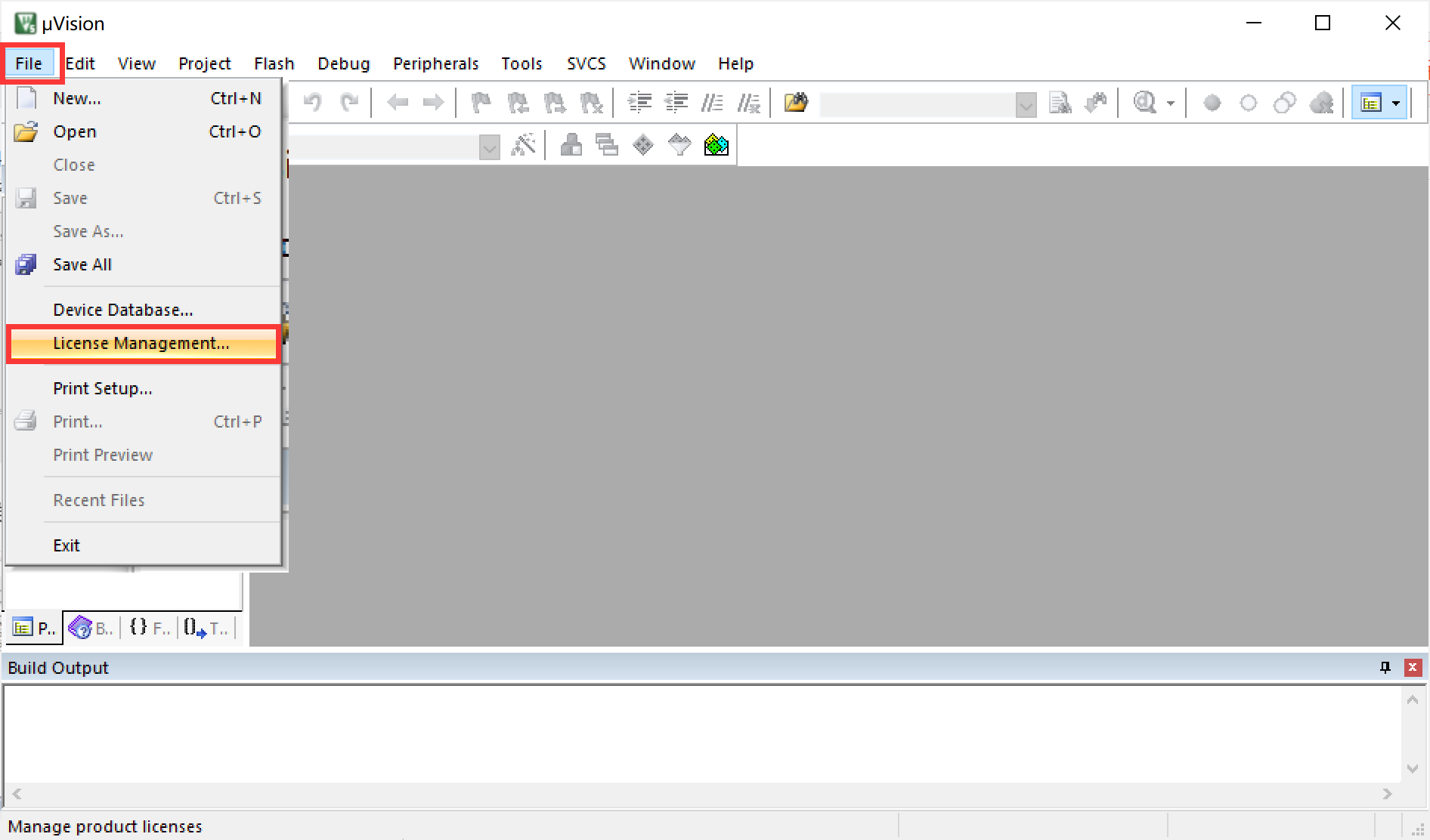Pin the Build Output panel
Image resolution: width=1430 pixels, height=840 pixels.
(x=1385, y=668)
